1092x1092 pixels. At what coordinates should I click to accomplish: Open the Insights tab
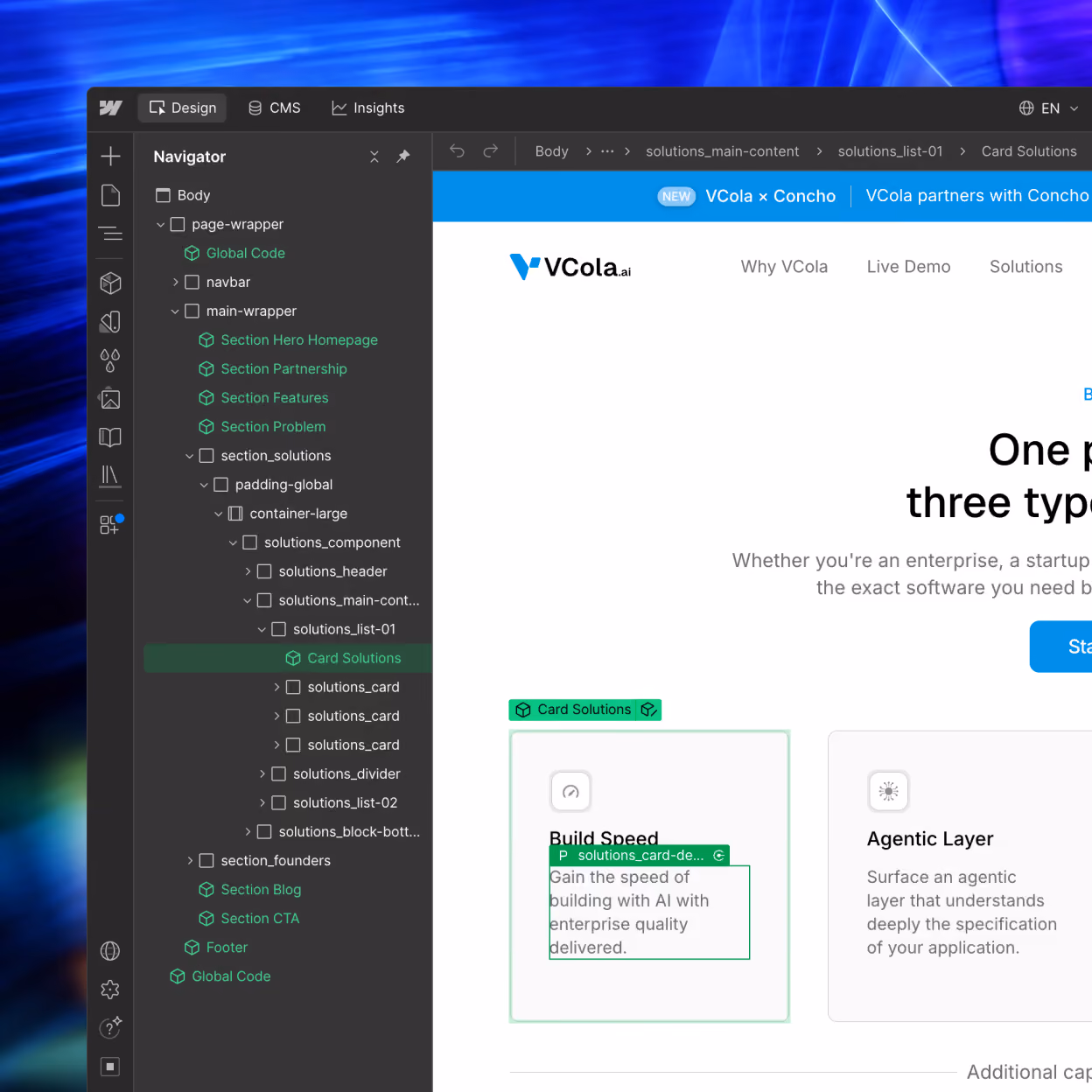[x=368, y=108]
